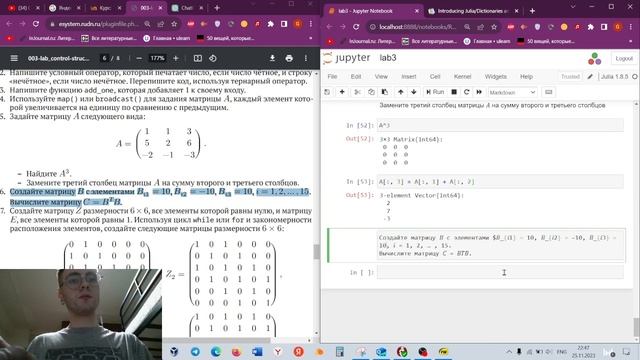Switch to the Chat tab in left browser

[x=186, y=8]
